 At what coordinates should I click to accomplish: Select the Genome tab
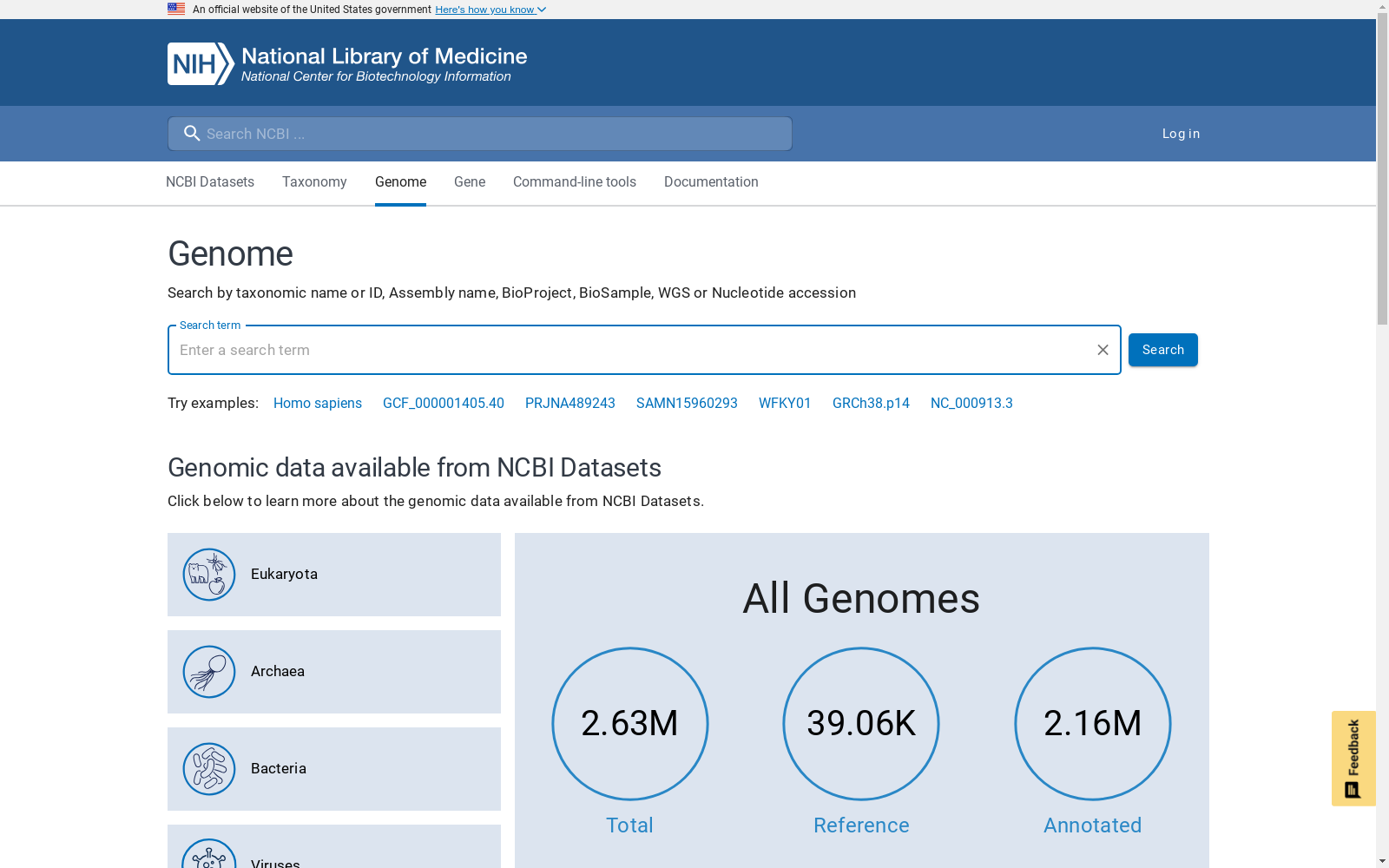(x=400, y=182)
